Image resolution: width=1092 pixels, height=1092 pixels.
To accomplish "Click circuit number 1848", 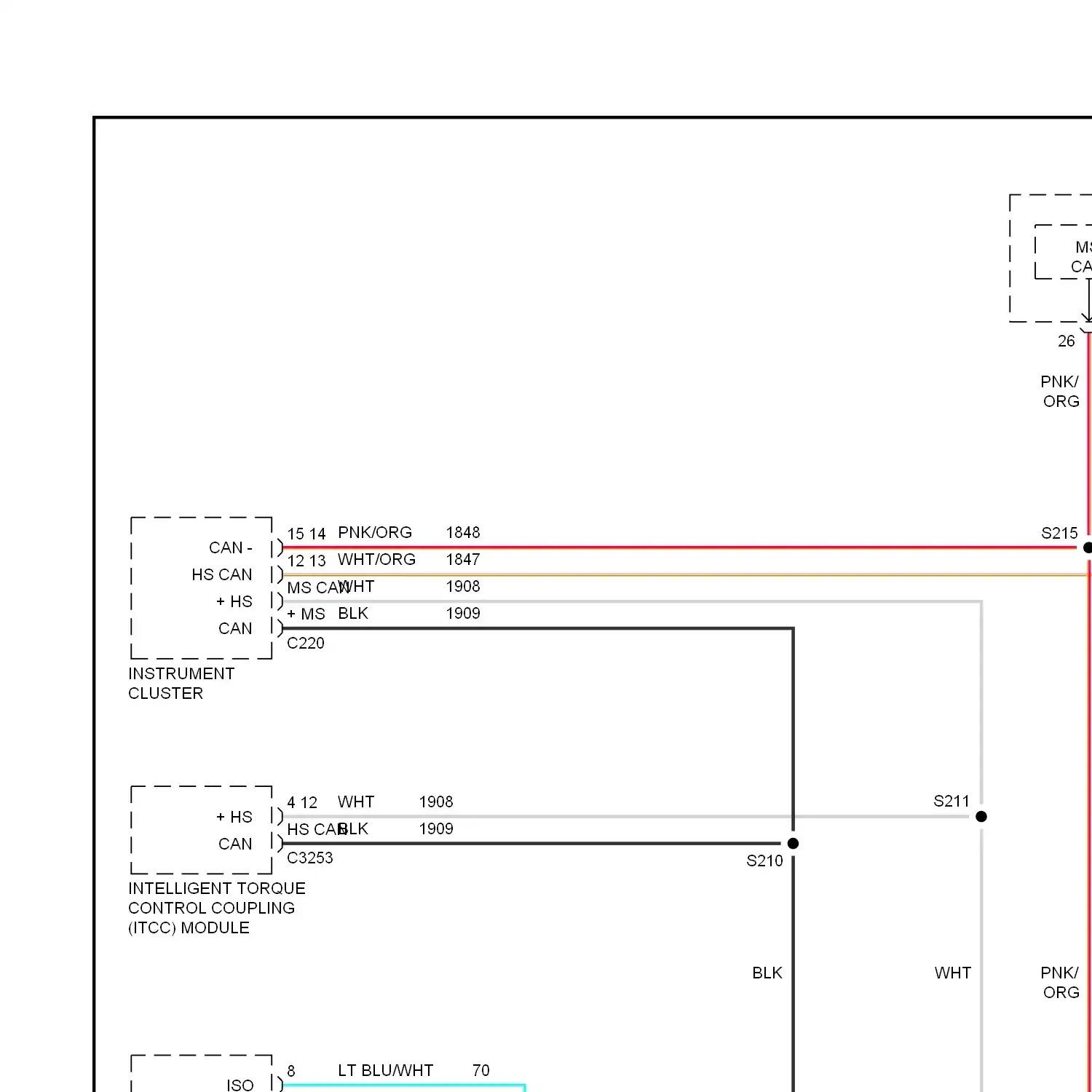I will coord(463,533).
